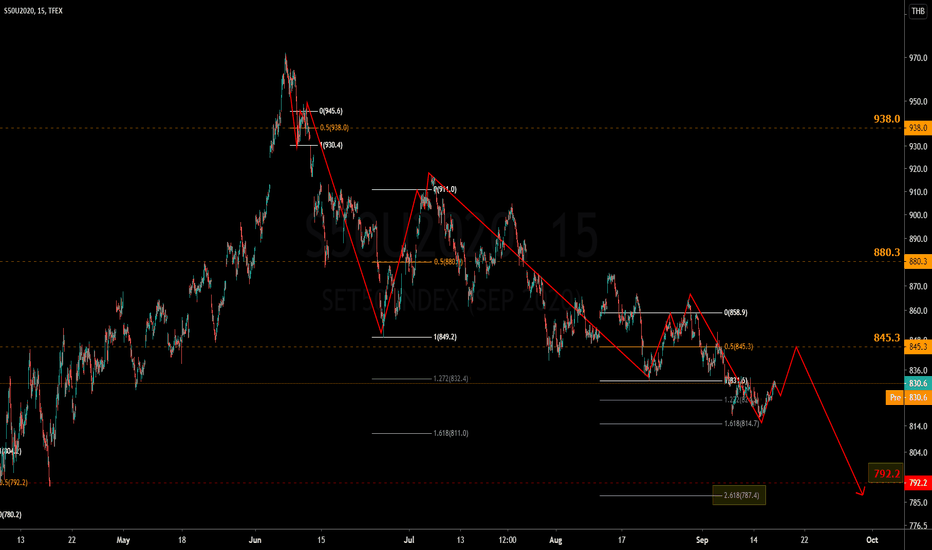Click the May label on time axis

tap(123, 540)
